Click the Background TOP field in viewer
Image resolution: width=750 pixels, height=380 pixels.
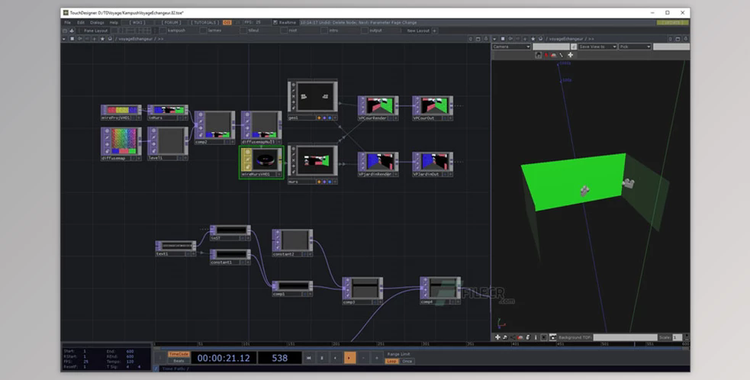click(x=625, y=337)
